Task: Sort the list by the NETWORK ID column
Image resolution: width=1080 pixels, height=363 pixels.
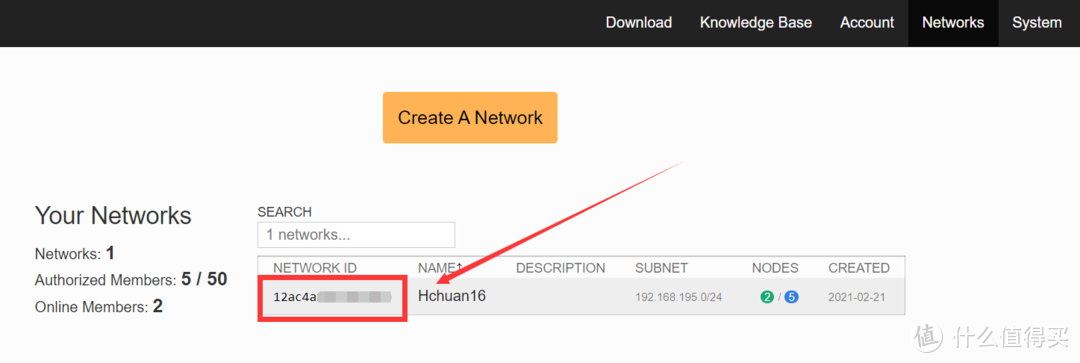Action: click(x=315, y=268)
